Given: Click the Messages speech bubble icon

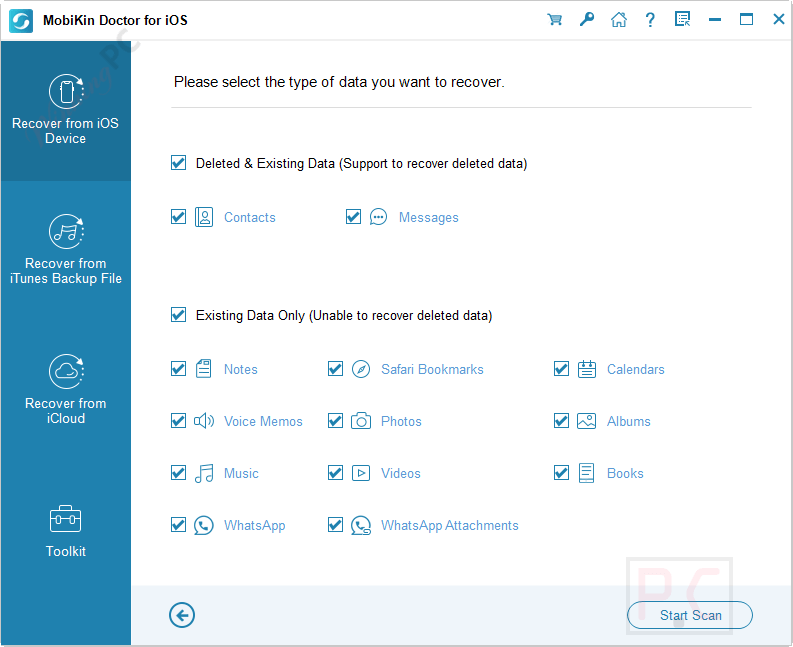Looking at the screenshot, I should (378, 218).
